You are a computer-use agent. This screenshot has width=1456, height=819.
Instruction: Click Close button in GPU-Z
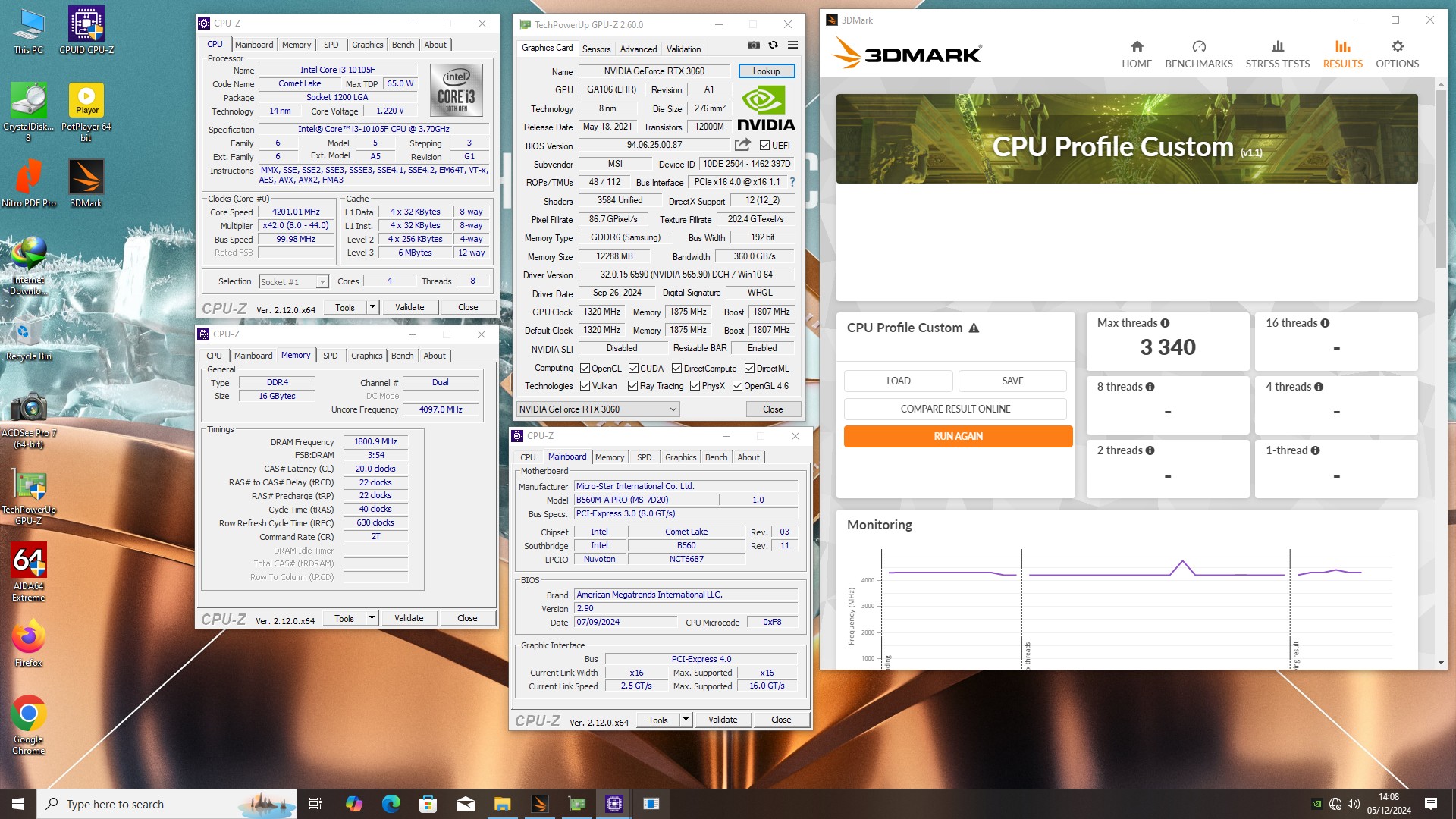[773, 409]
